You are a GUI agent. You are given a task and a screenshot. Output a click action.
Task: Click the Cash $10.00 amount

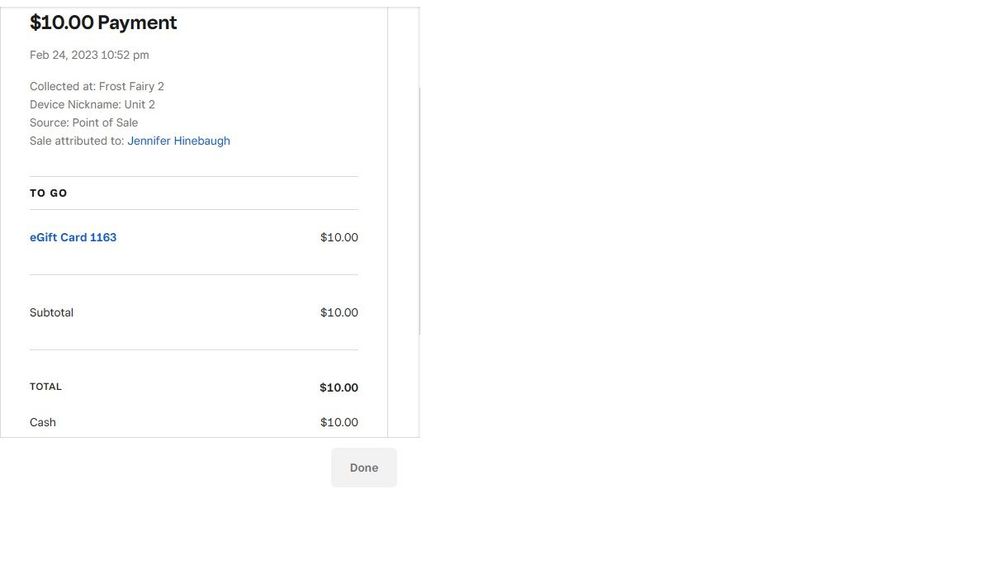[x=339, y=423]
